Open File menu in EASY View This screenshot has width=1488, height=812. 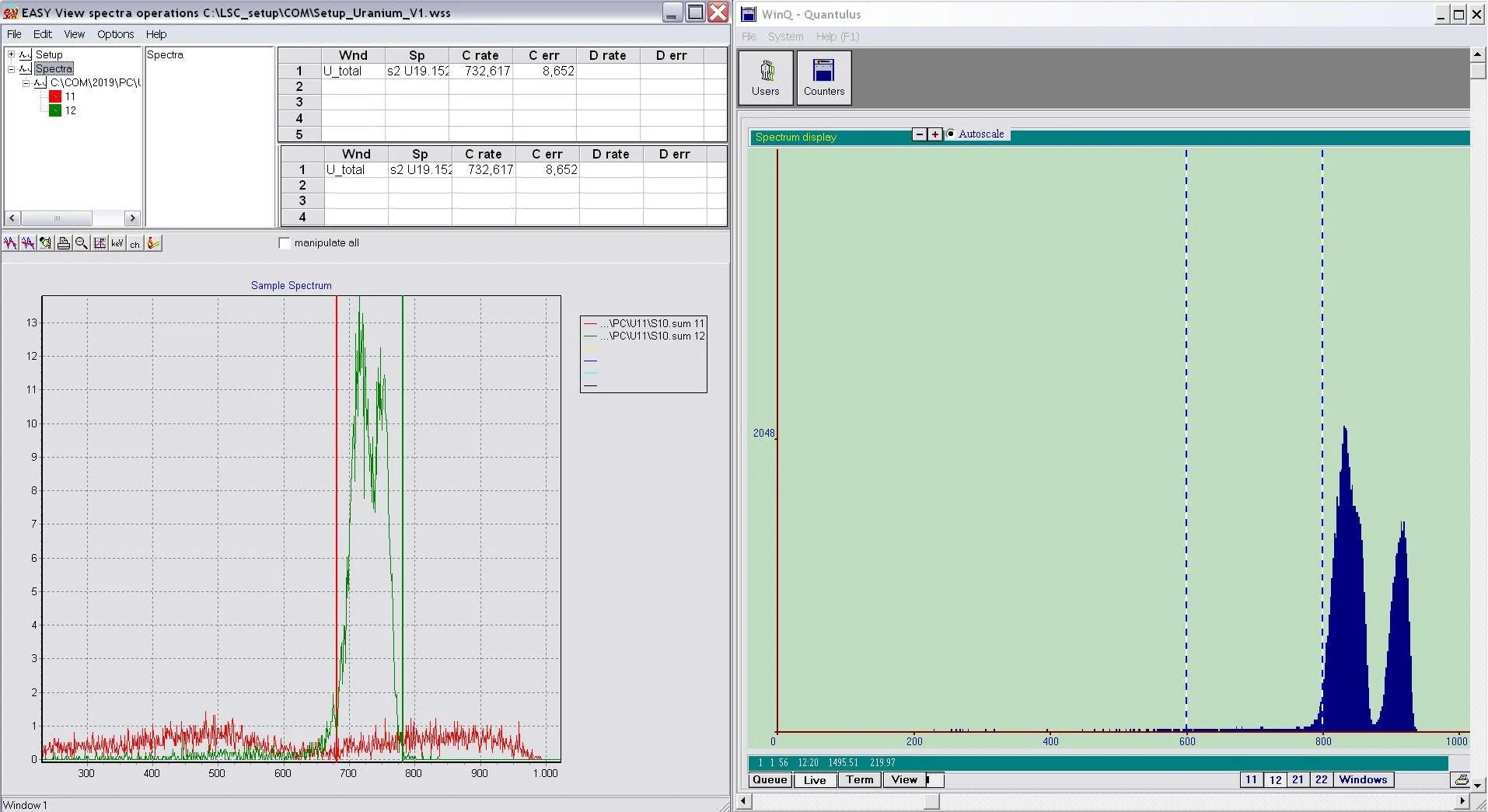click(x=14, y=34)
